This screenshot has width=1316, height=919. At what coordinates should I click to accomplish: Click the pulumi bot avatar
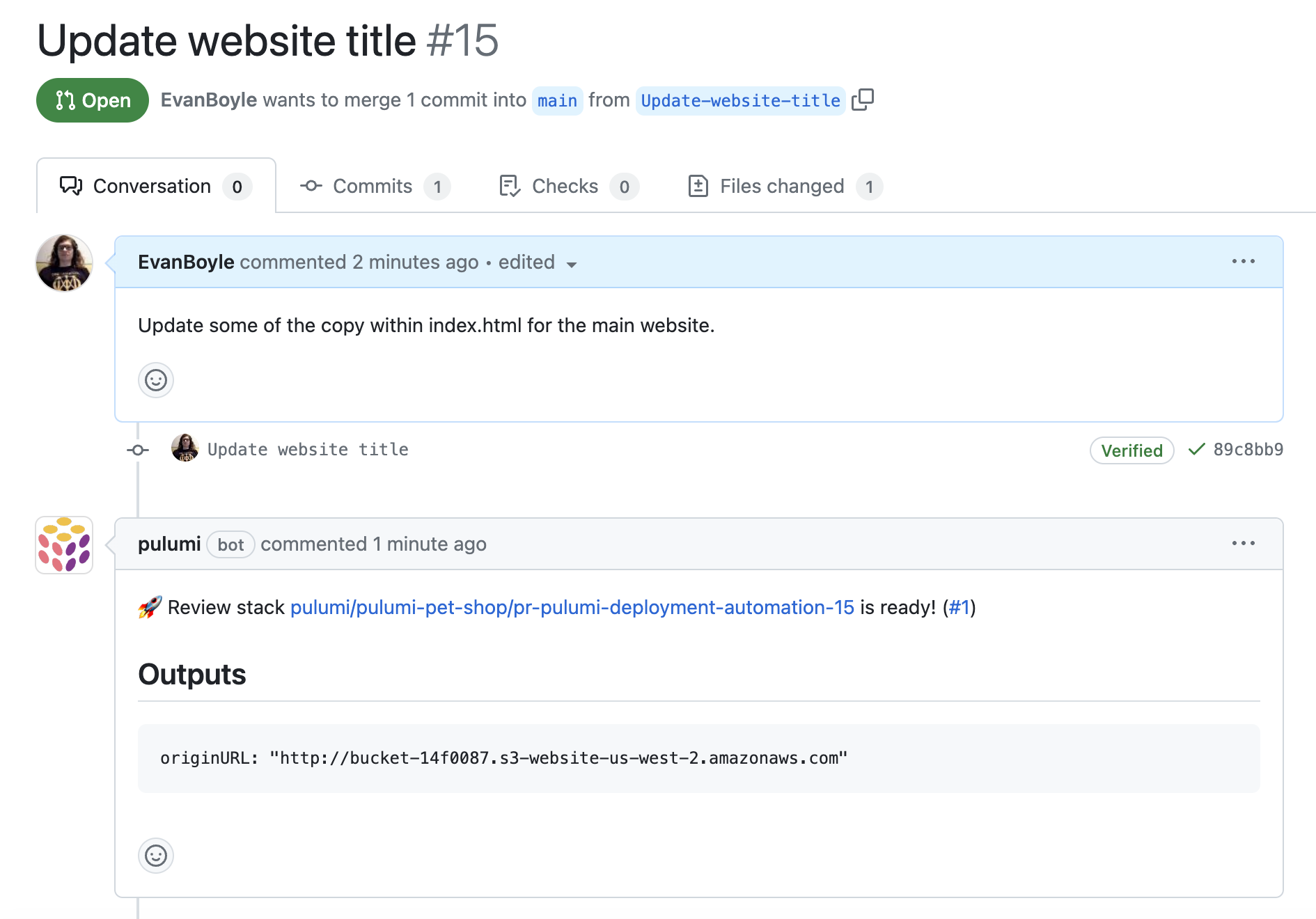pyautogui.click(x=63, y=544)
